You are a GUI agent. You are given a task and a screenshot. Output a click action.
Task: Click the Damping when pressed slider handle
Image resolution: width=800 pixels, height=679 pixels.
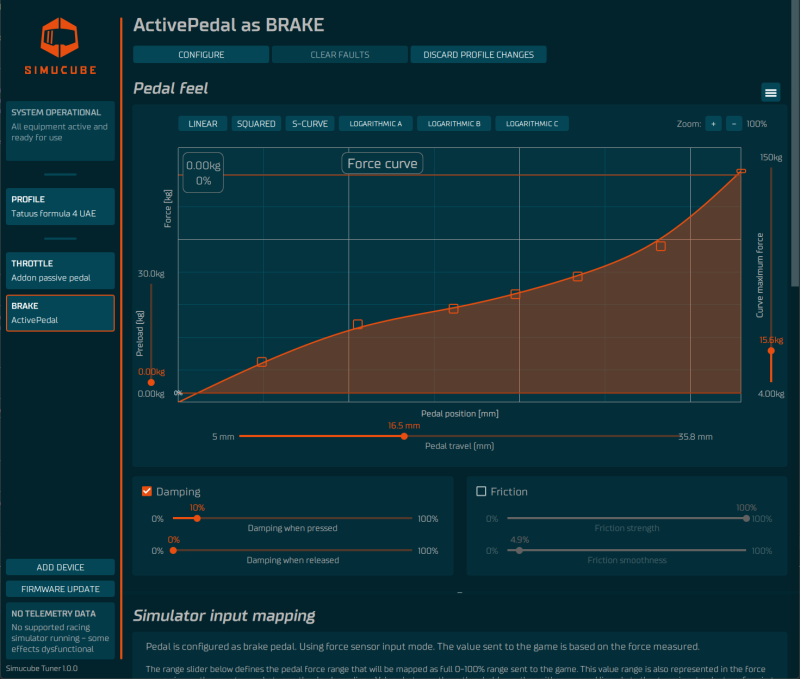(x=197, y=518)
